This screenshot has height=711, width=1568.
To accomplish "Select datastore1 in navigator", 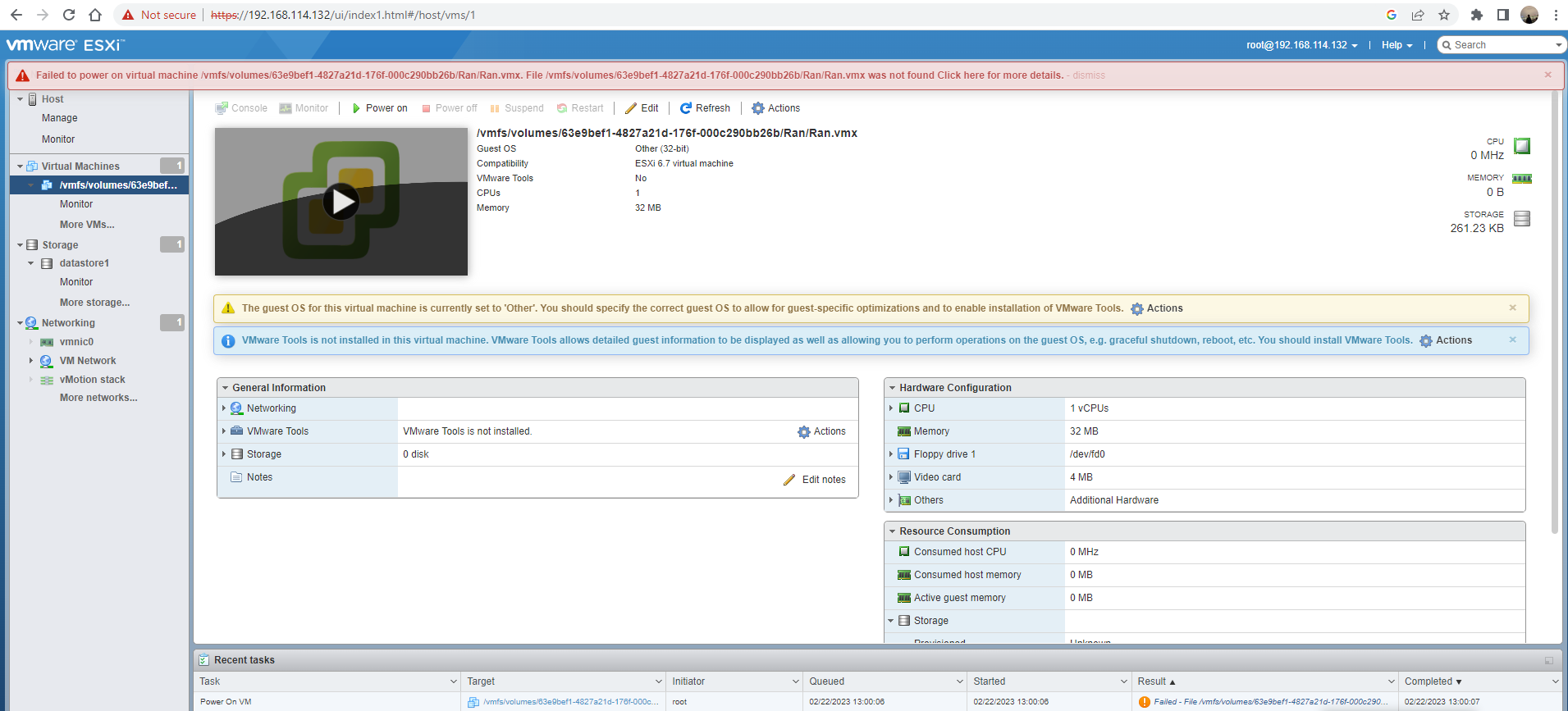I will 85,263.
